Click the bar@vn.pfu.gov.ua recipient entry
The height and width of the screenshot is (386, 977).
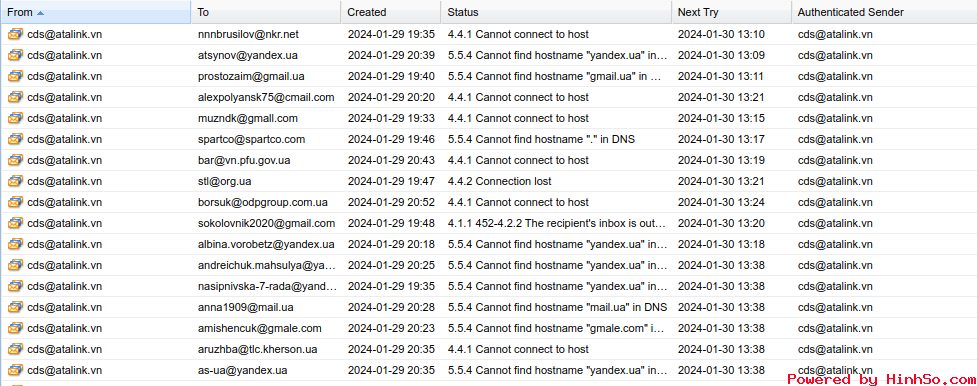[x=244, y=160]
